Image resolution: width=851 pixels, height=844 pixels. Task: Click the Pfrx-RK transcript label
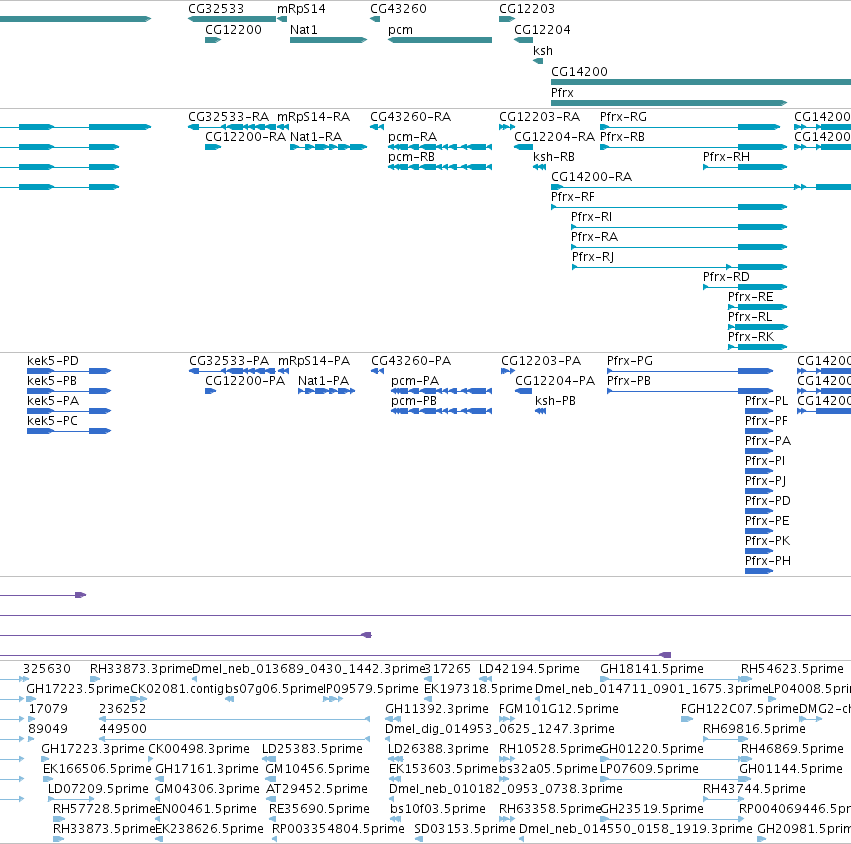point(751,337)
